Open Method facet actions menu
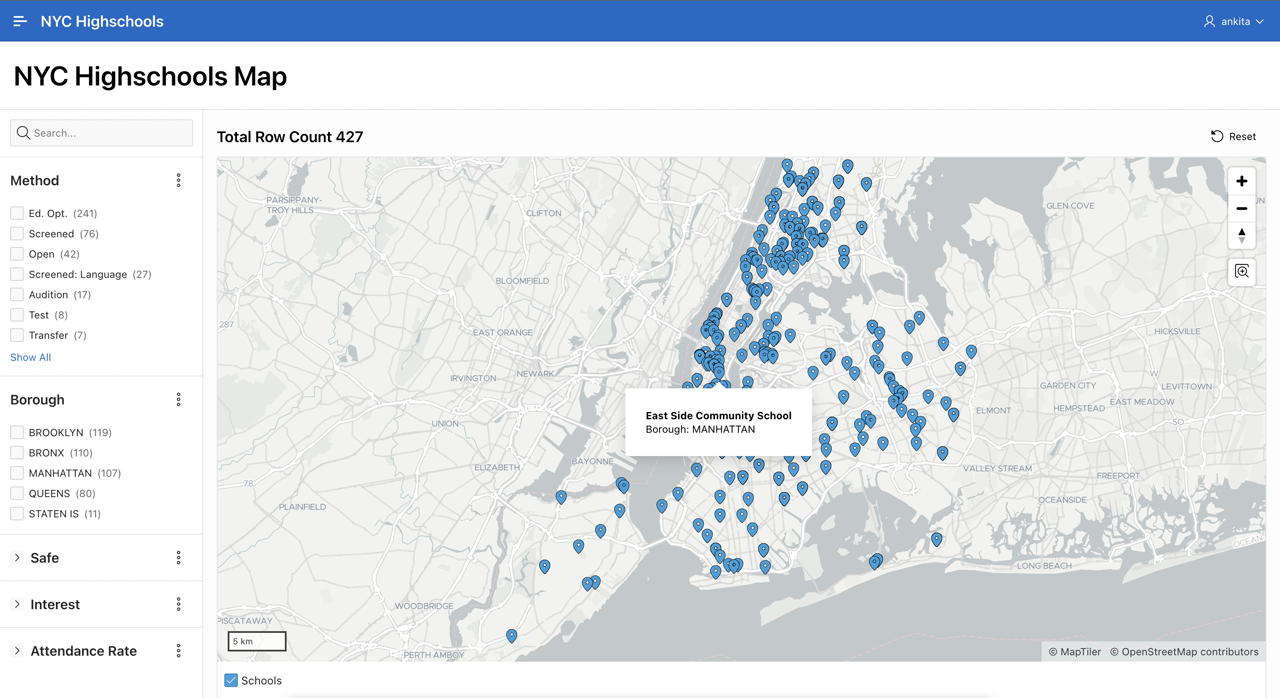This screenshot has height=698, width=1280. pos(179,181)
